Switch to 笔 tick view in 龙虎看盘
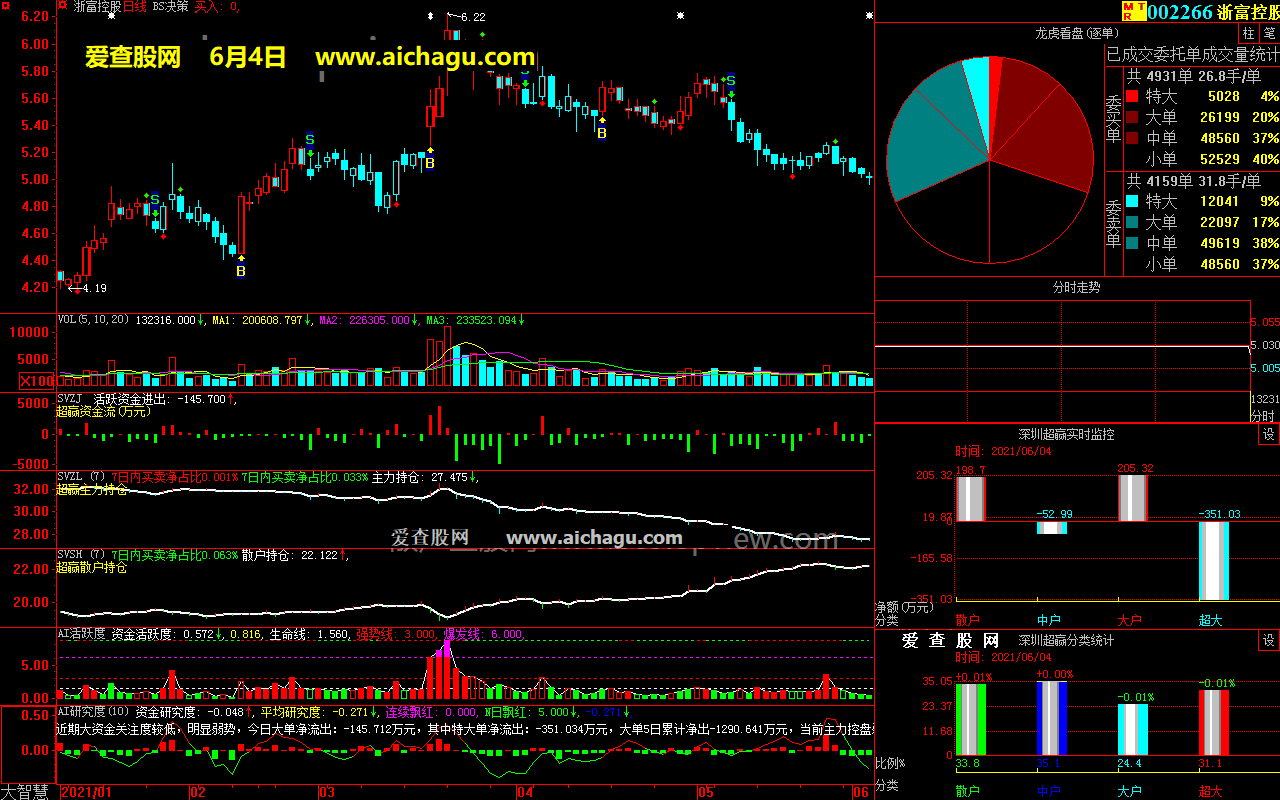 tap(1270, 33)
